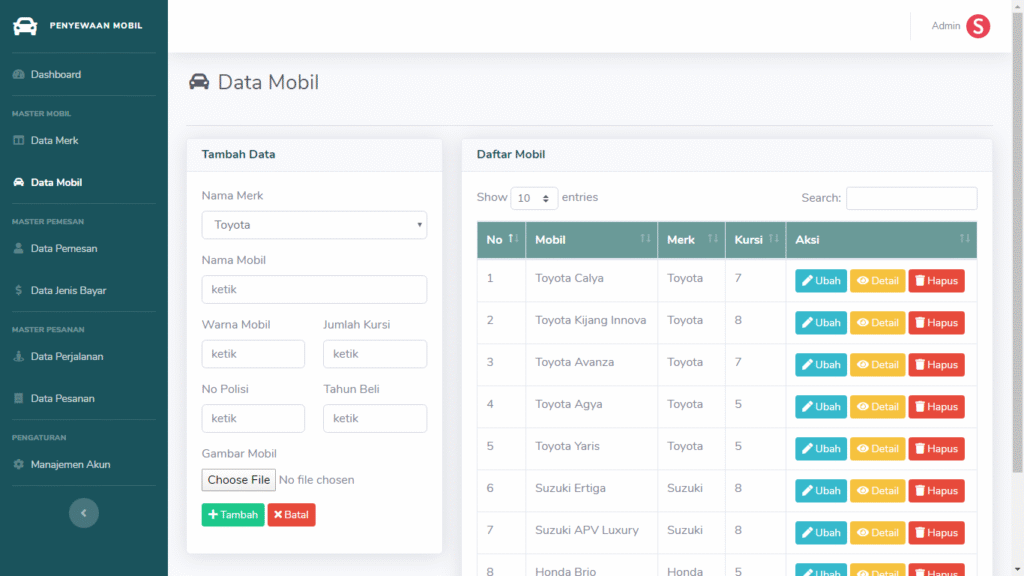View Detail of Toyota Calya
The width and height of the screenshot is (1024, 576).
878,281
